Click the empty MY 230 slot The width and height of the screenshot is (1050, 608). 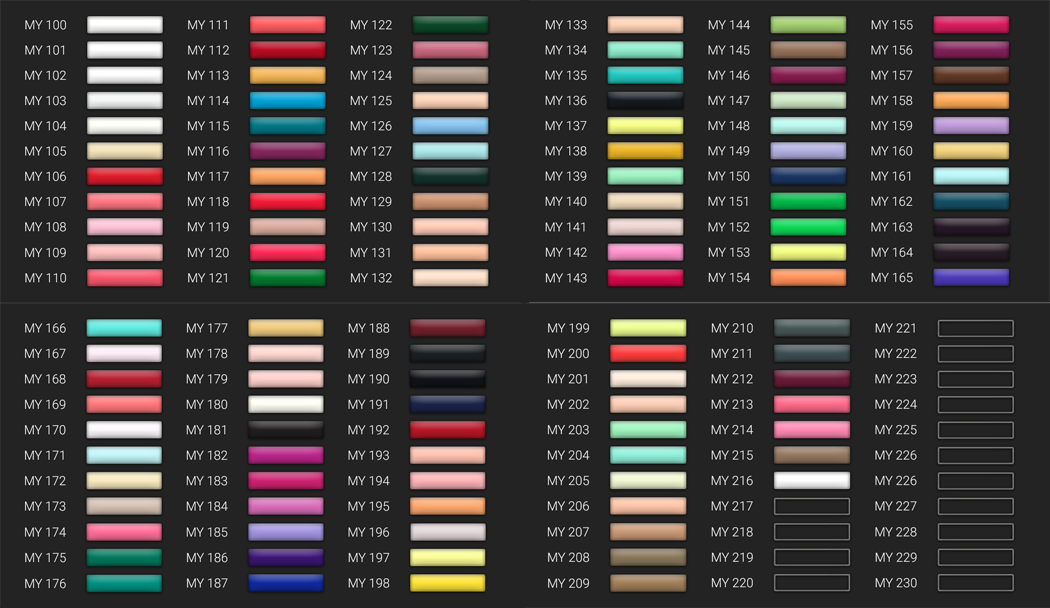click(x=976, y=583)
